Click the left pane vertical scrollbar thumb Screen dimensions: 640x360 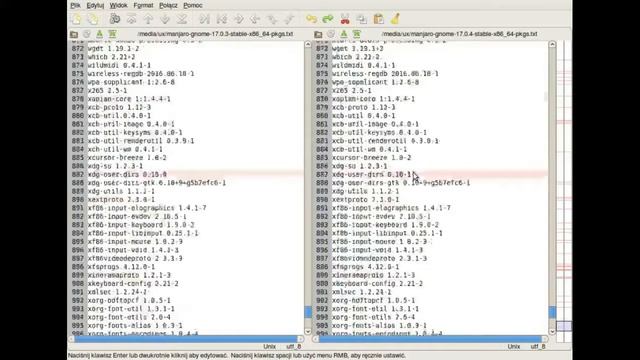tap(308, 312)
